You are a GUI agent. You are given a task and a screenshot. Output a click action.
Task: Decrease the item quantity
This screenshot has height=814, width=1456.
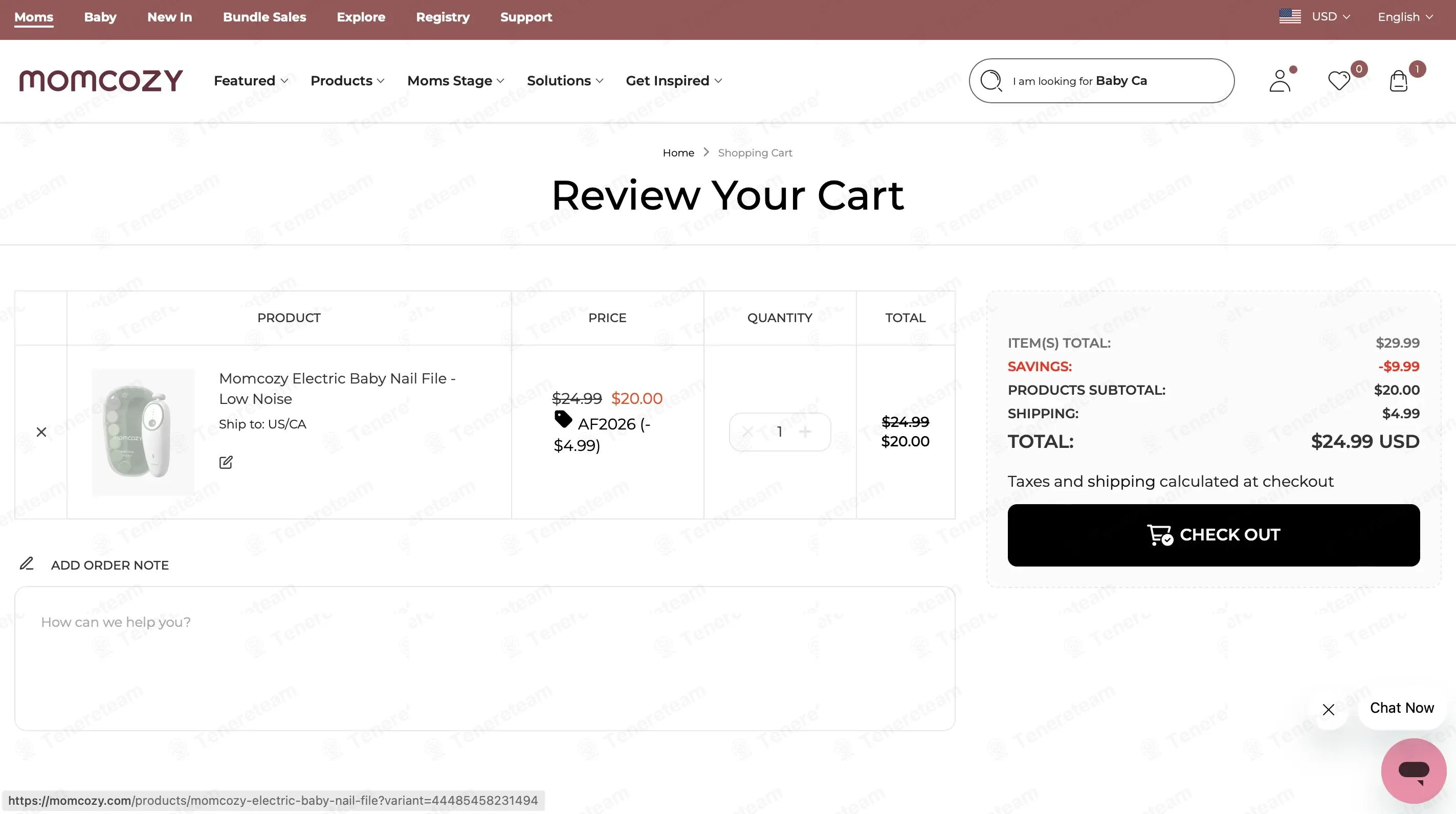click(x=748, y=432)
